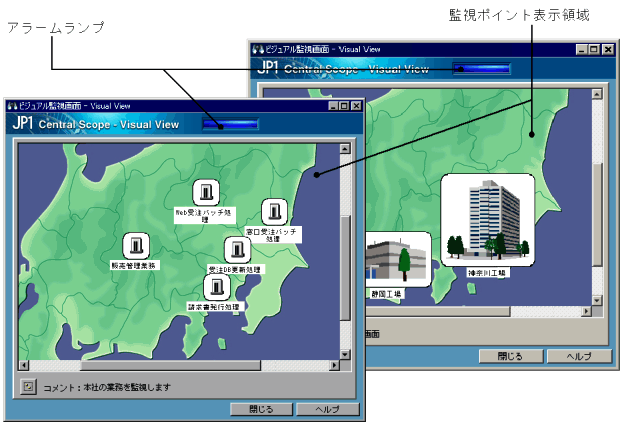
Task: Click the comment icon button beside コメント
Action: pyautogui.click(x=28, y=386)
